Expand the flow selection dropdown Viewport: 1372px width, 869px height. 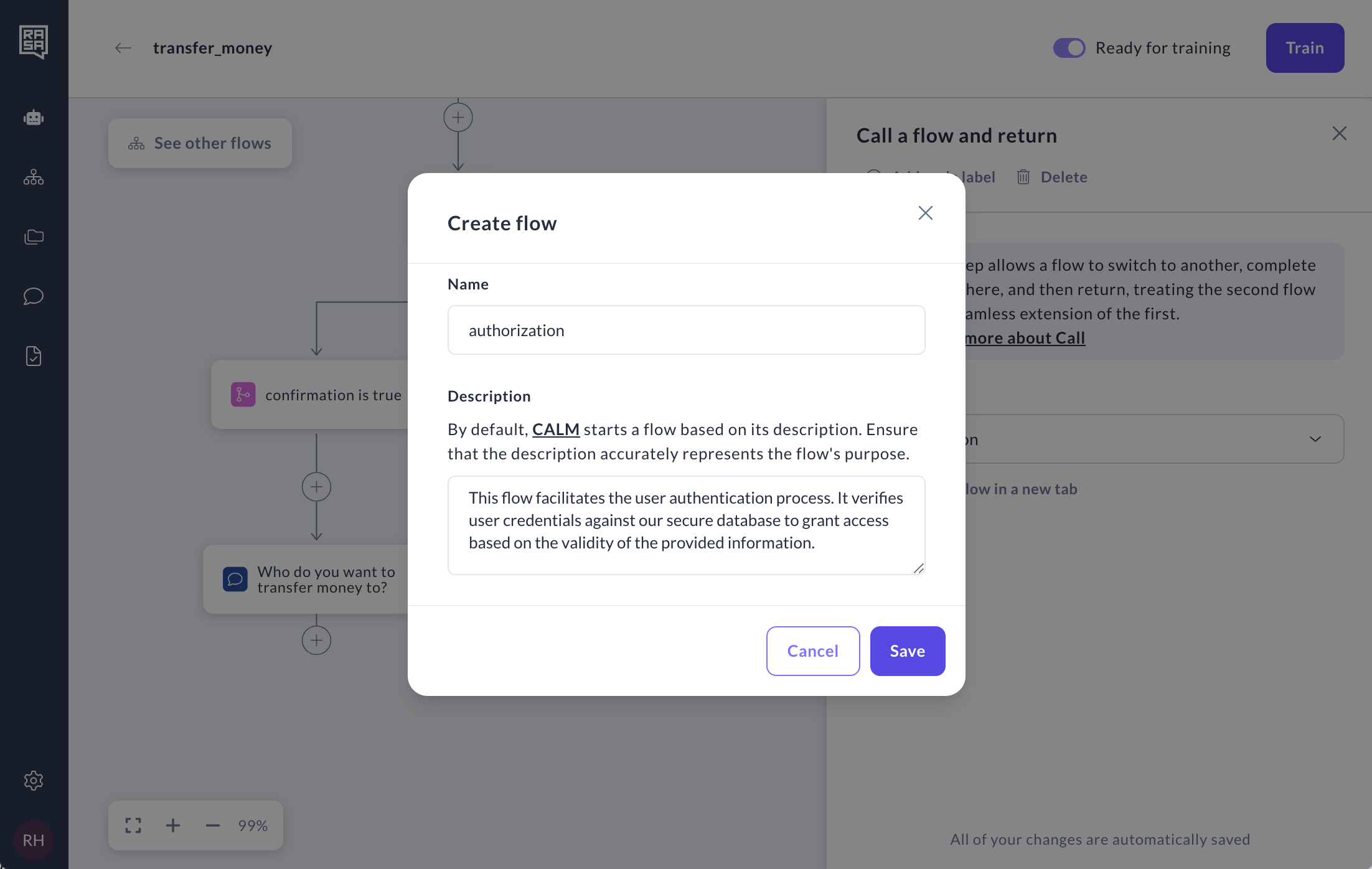coord(1315,439)
